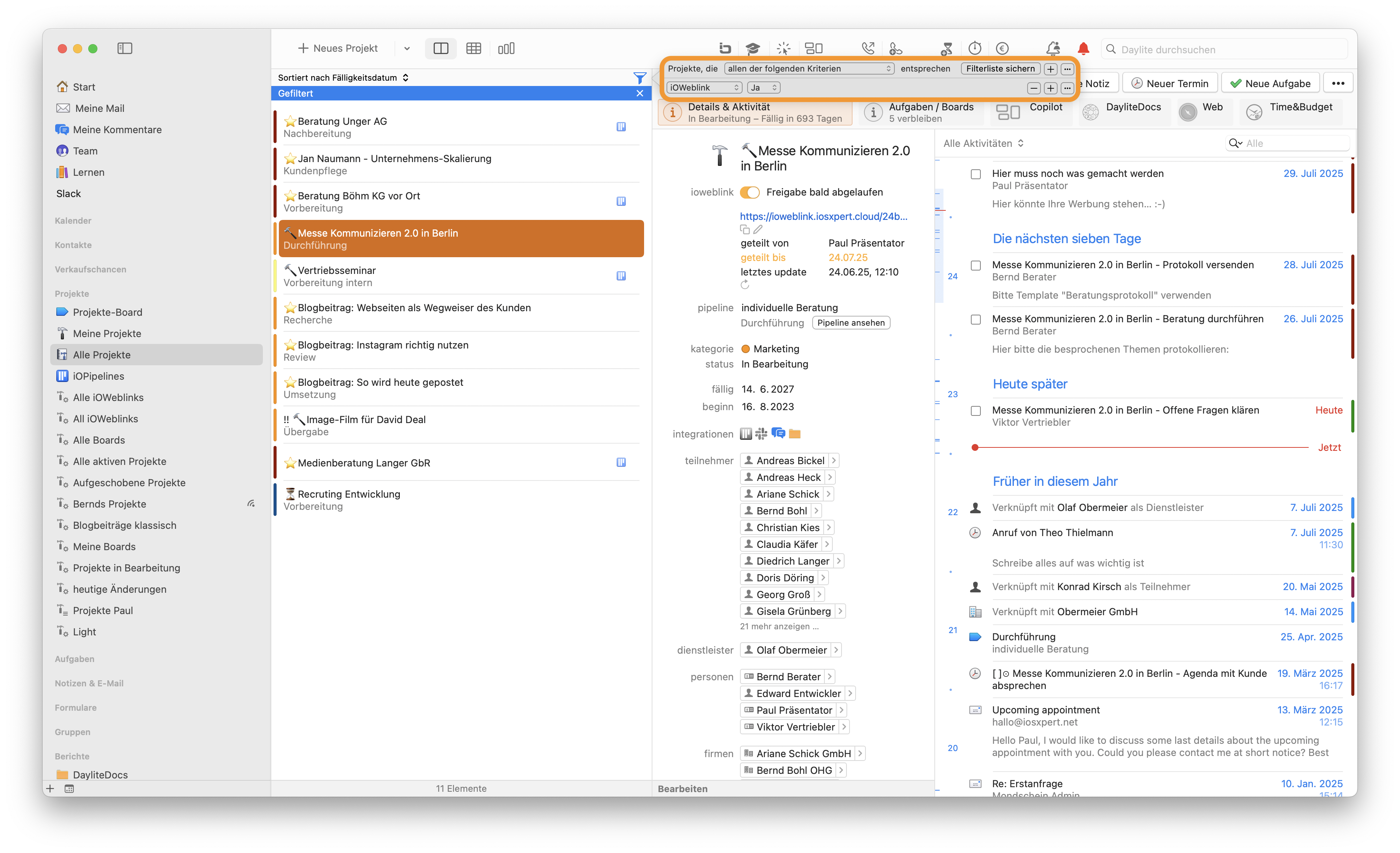Click the pencil edit icon under weblink

(x=758, y=229)
